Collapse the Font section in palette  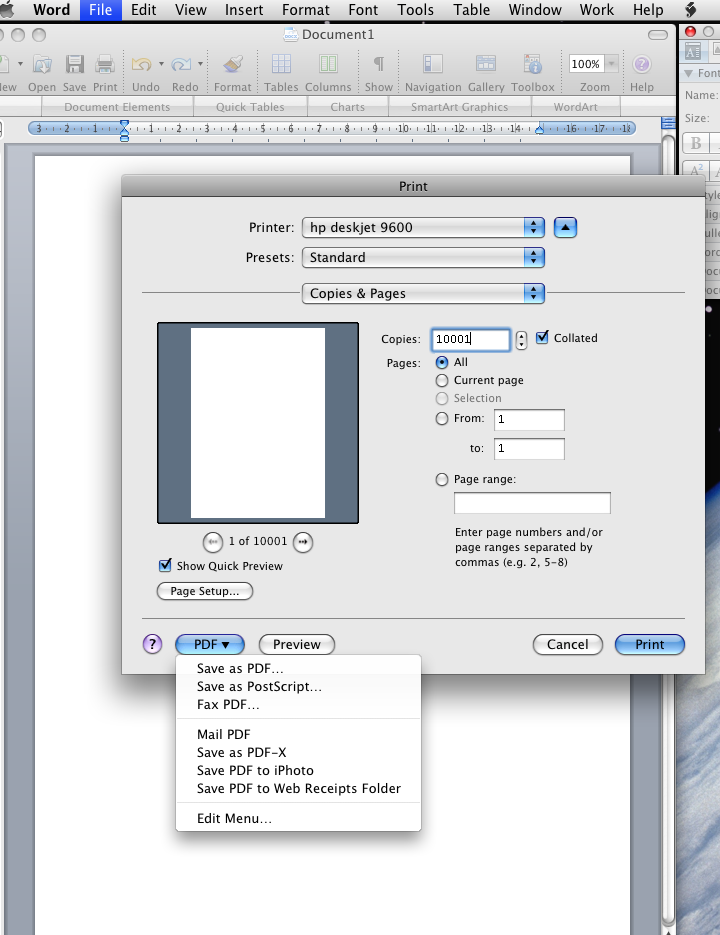point(689,73)
